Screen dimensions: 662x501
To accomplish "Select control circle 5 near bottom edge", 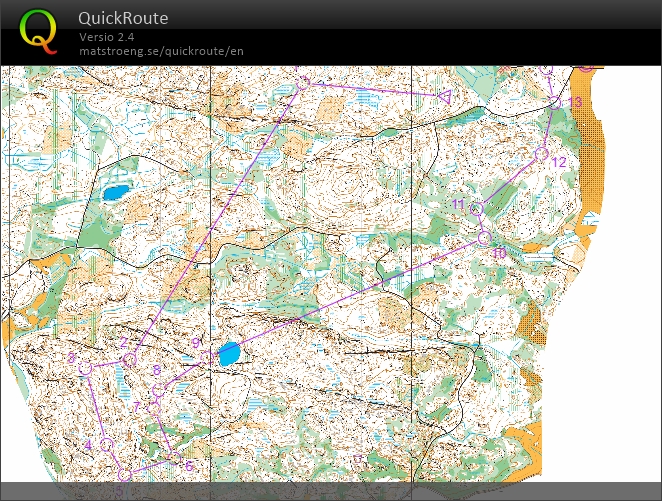I will tap(125, 473).
